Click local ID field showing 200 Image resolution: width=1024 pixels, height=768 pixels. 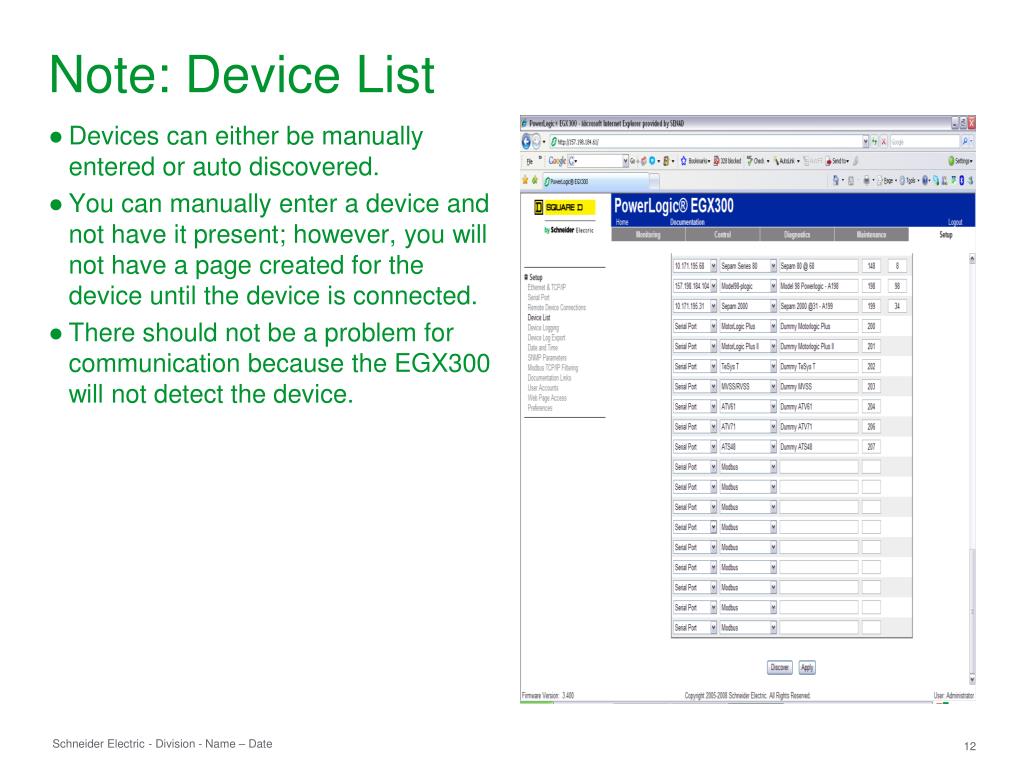(871, 326)
